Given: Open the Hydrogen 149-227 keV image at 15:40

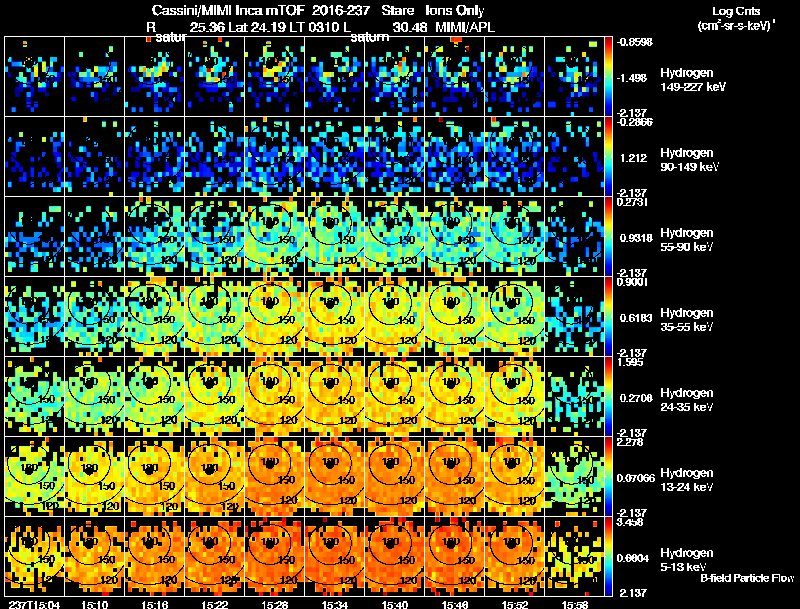Looking at the screenshot, I should pos(395,76).
